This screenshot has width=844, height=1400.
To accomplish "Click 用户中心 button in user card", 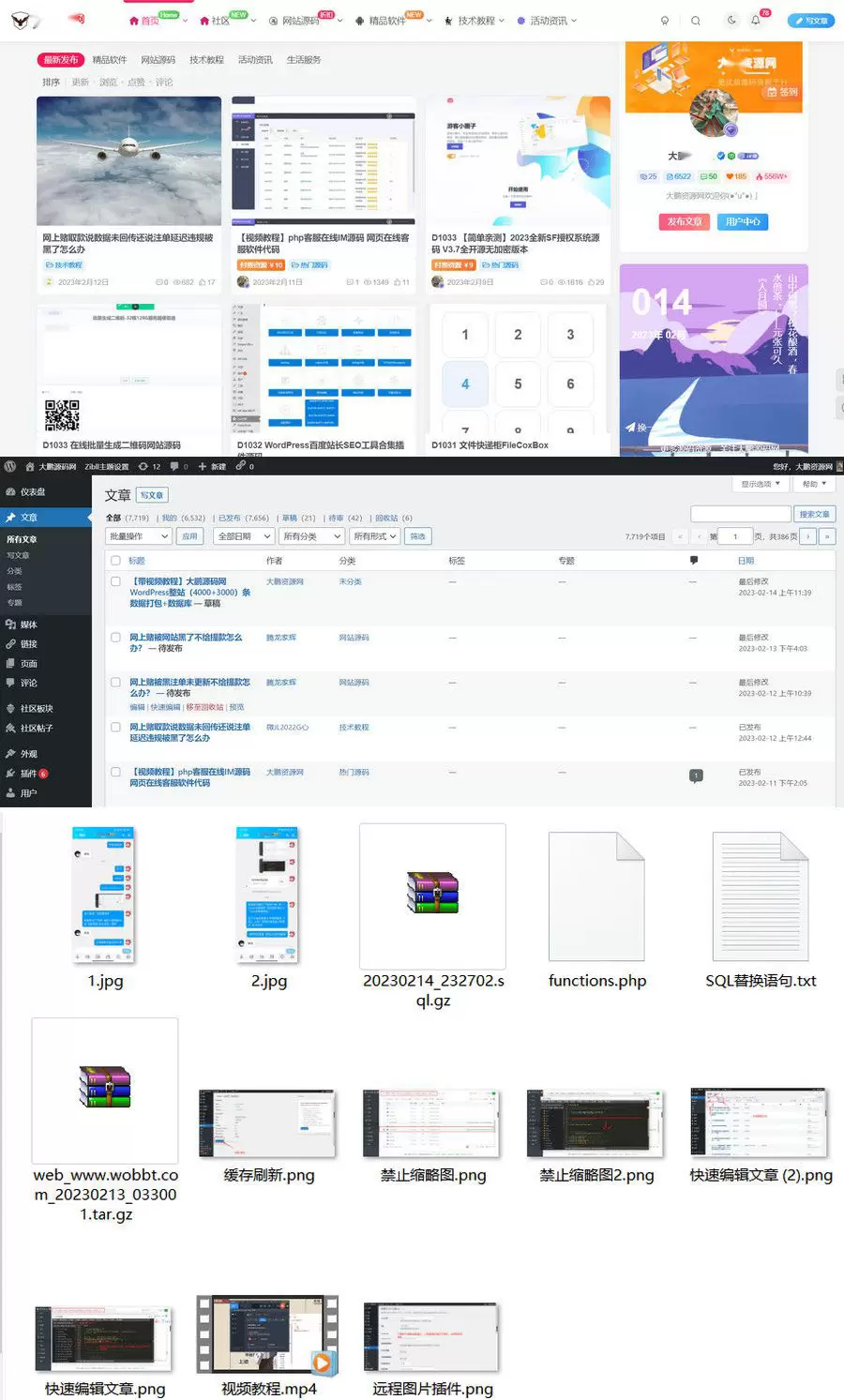I will [x=743, y=222].
